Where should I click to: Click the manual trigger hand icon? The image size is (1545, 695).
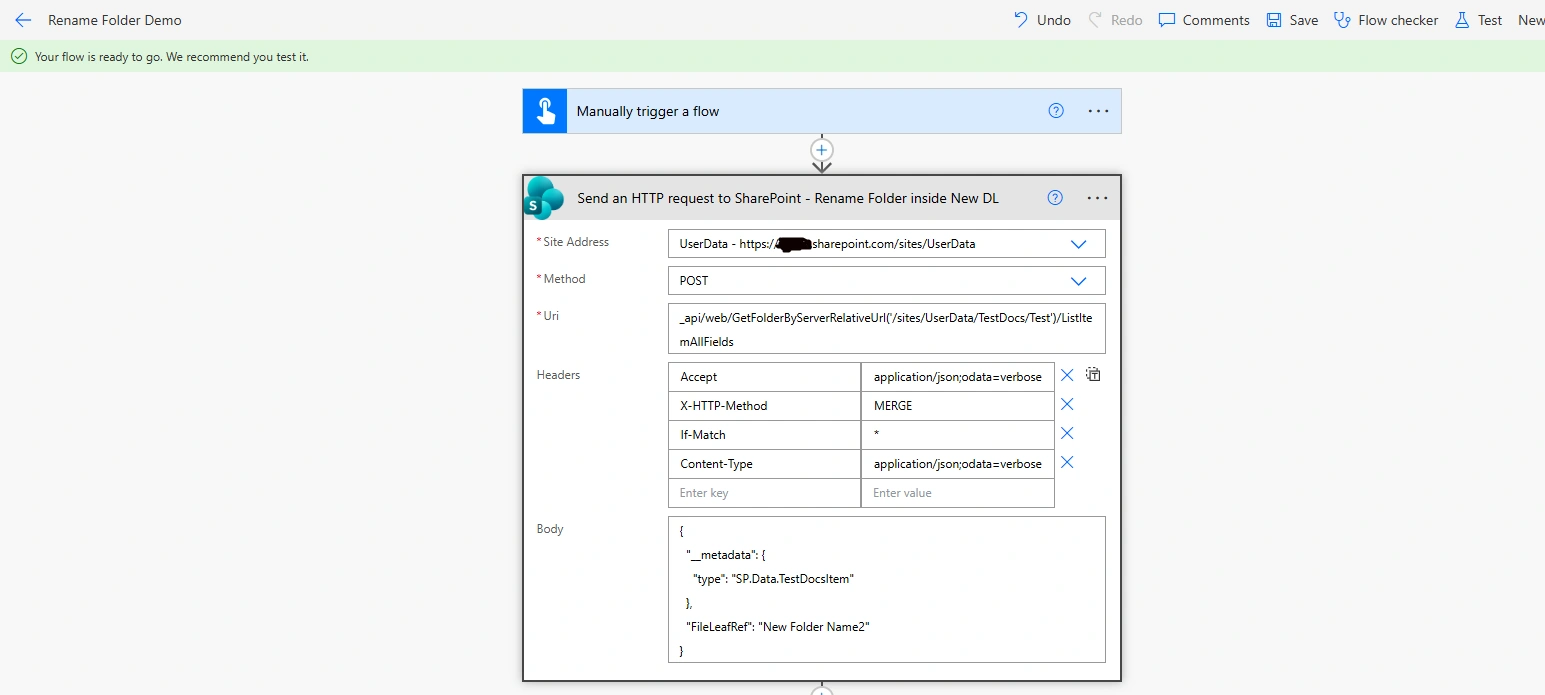(545, 111)
